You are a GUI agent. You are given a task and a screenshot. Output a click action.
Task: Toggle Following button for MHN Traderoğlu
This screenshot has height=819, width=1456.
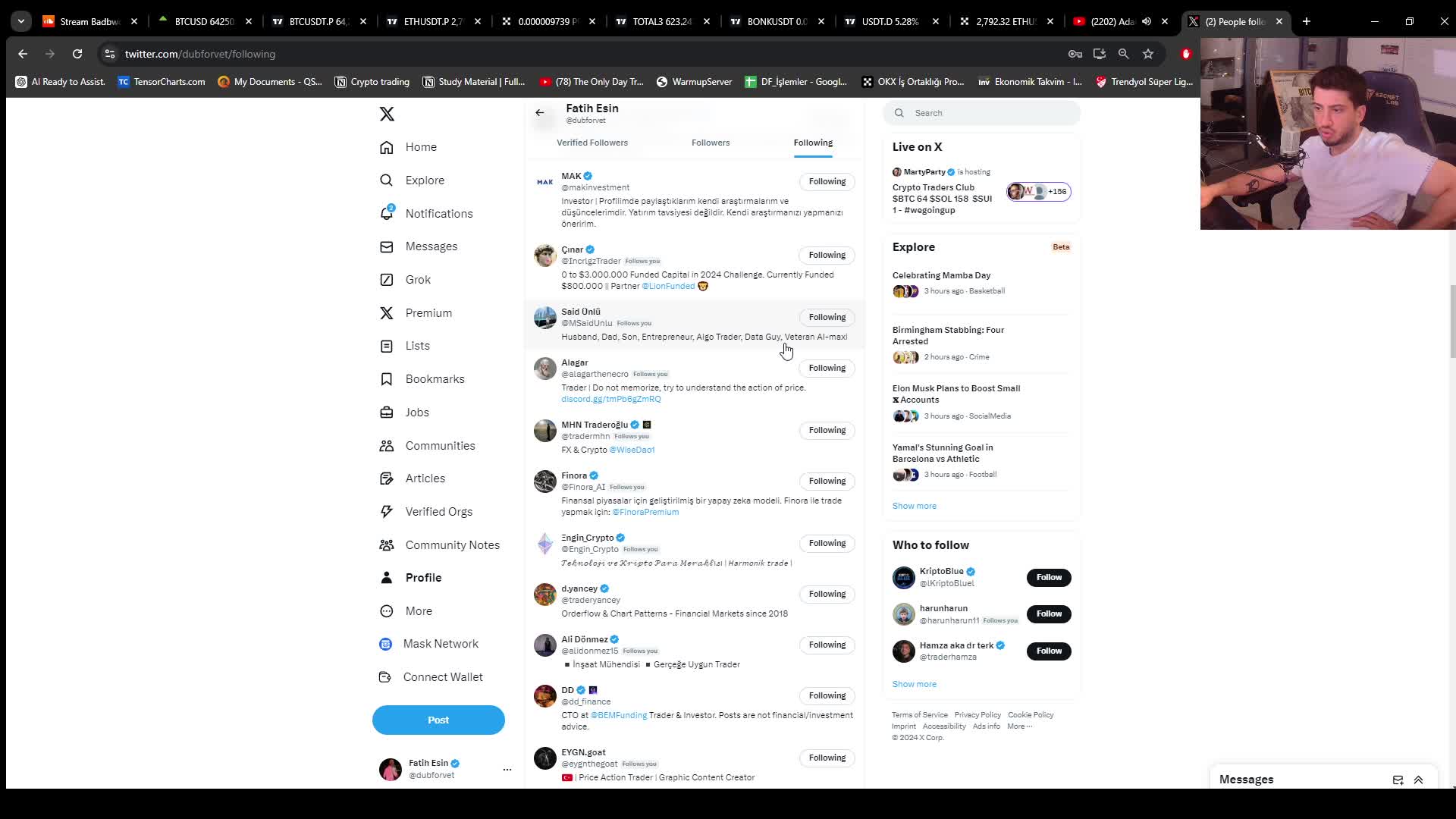tap(827, 430)
